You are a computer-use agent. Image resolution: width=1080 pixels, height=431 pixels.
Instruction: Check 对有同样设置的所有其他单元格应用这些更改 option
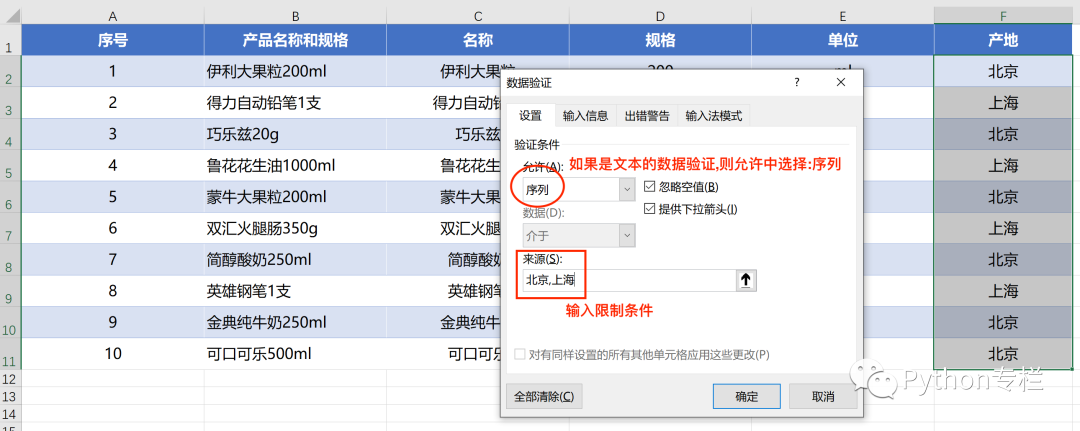520,355
